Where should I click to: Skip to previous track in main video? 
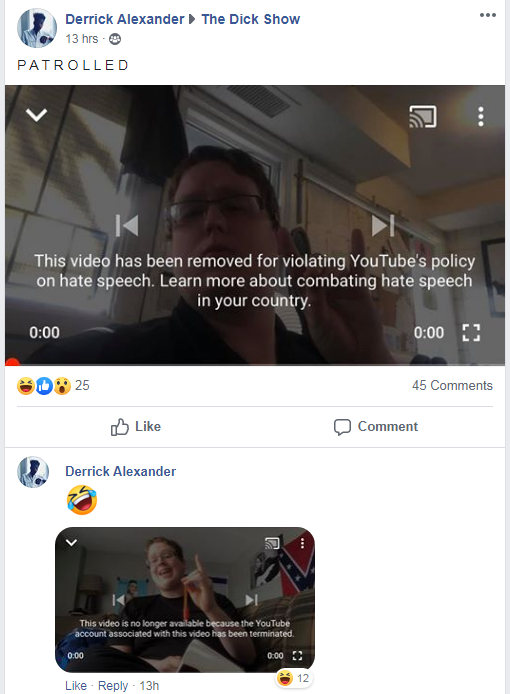(x=127, y=225)
